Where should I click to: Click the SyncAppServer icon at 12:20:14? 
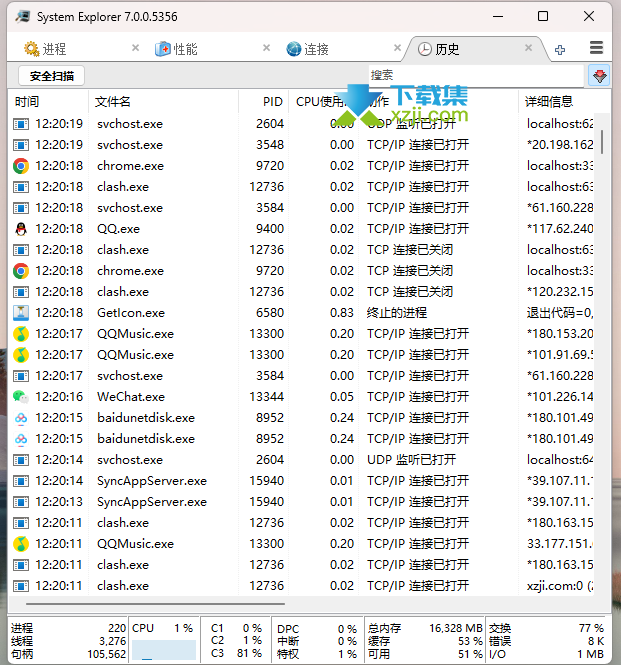[21, 481]
